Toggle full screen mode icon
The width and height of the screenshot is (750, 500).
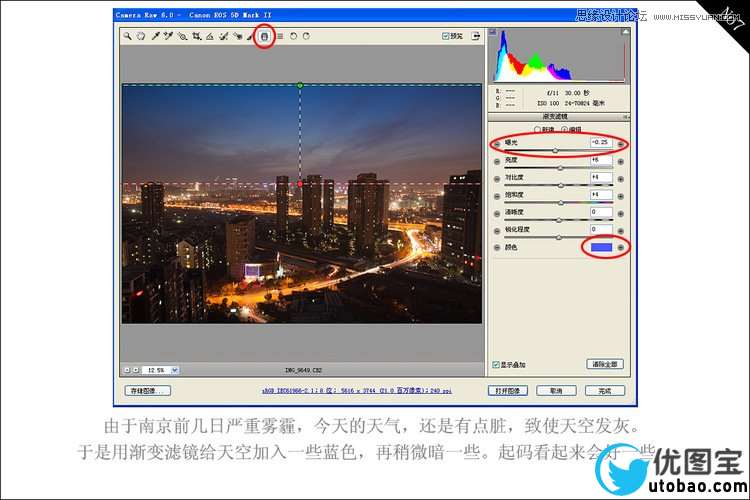[x=476, y=36]
